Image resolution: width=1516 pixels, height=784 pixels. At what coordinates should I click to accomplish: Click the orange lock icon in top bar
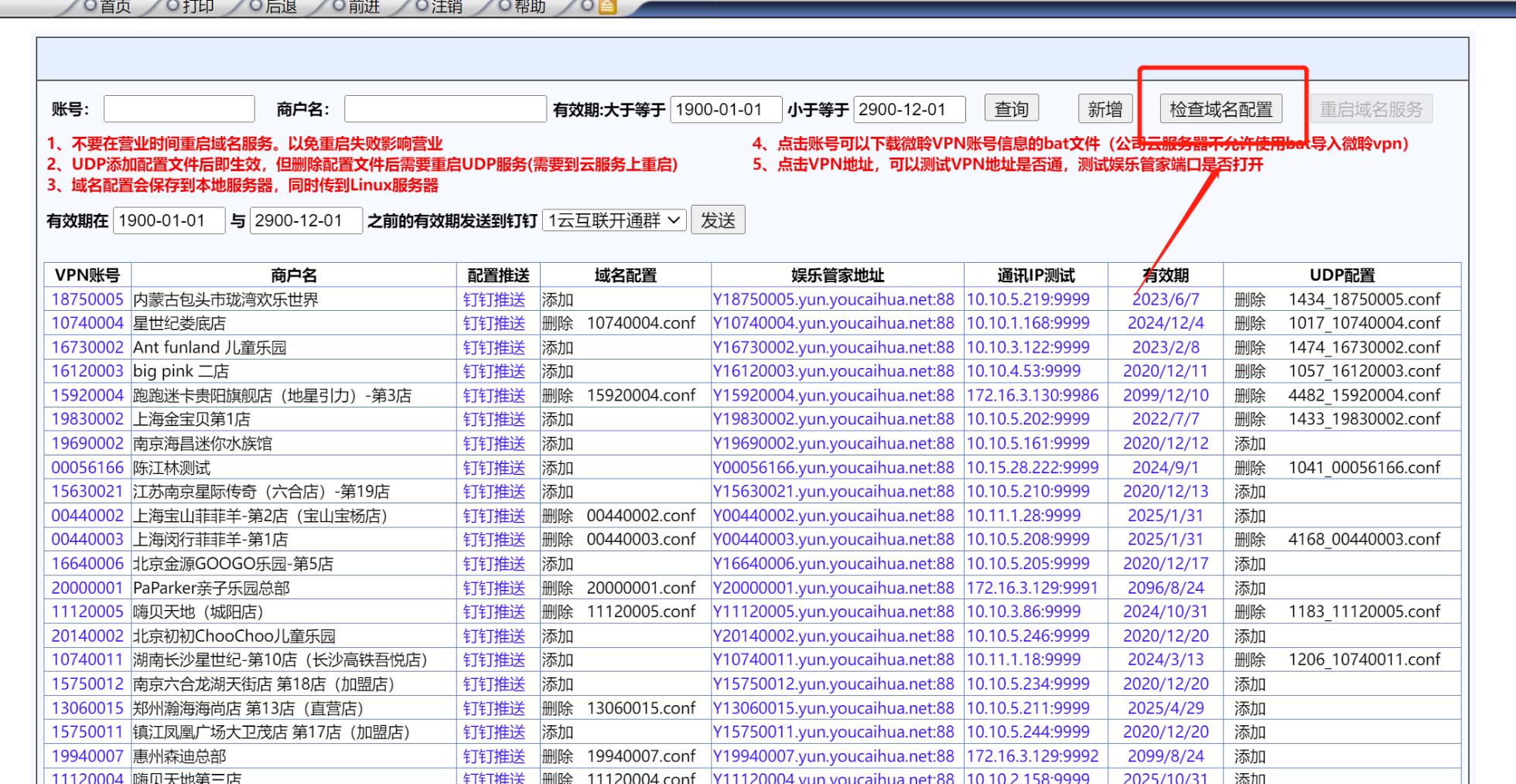[x=608, y=6]
